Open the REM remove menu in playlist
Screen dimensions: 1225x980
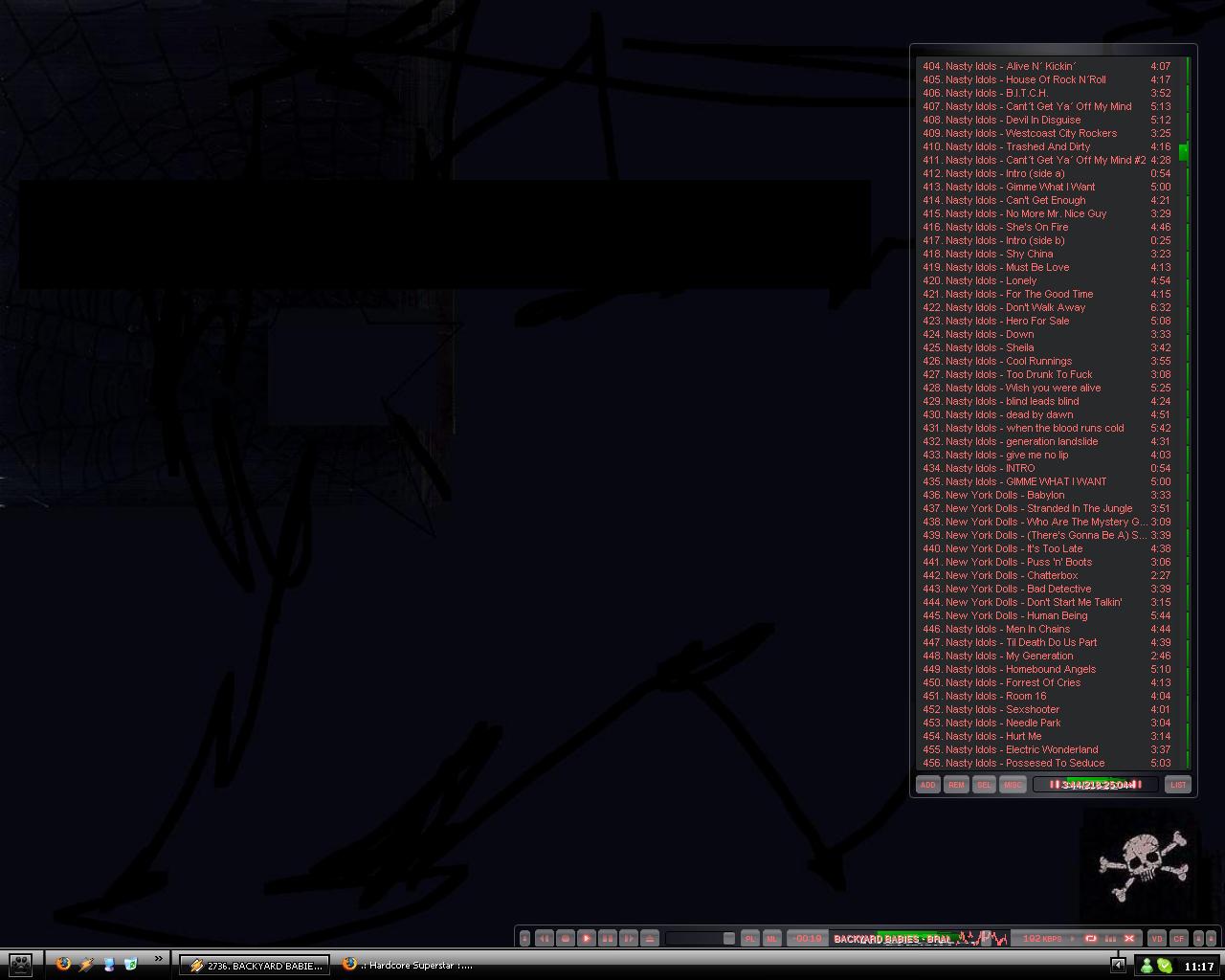956,785
